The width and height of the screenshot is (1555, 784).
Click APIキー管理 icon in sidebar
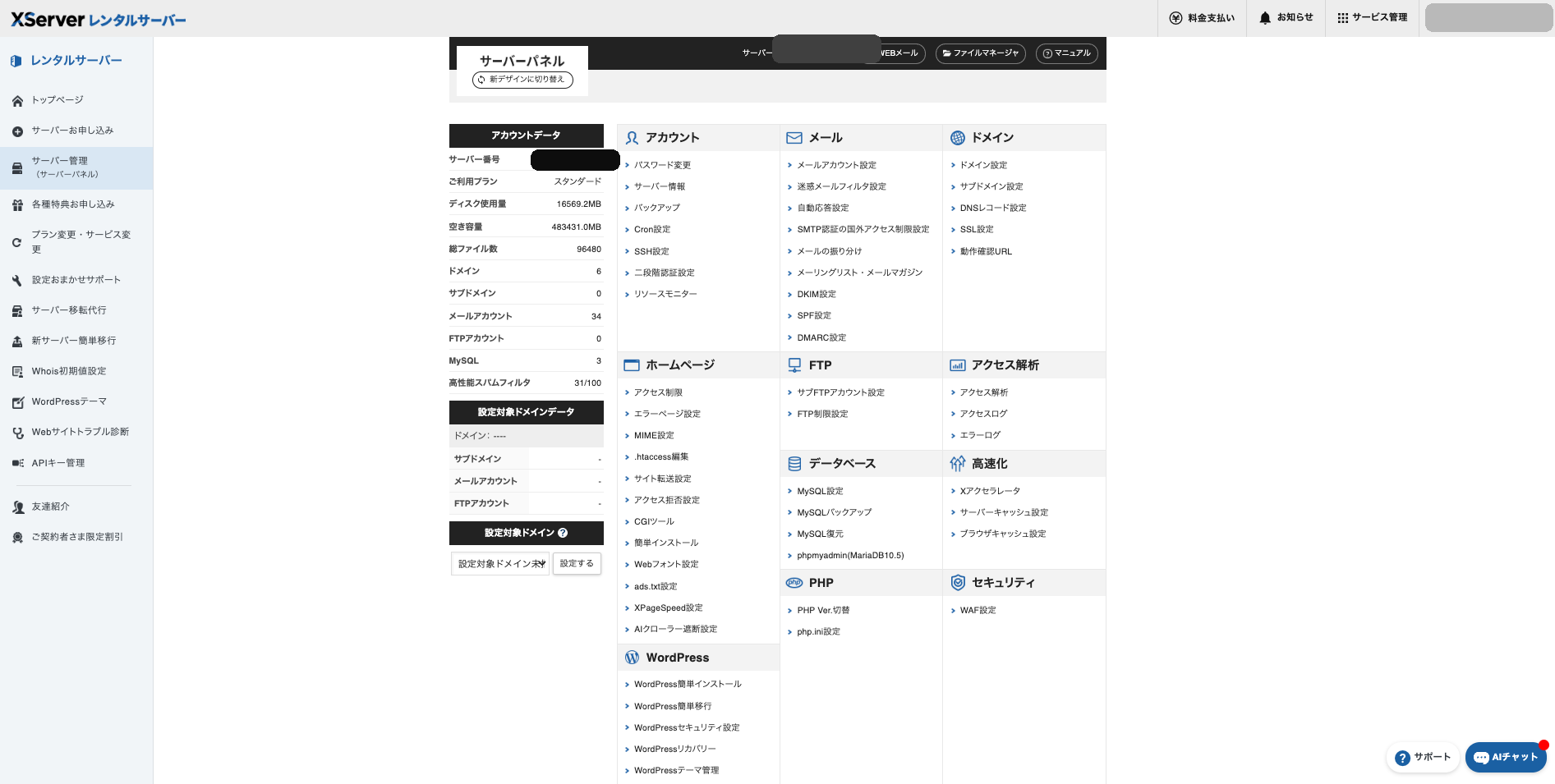point(17,463)
